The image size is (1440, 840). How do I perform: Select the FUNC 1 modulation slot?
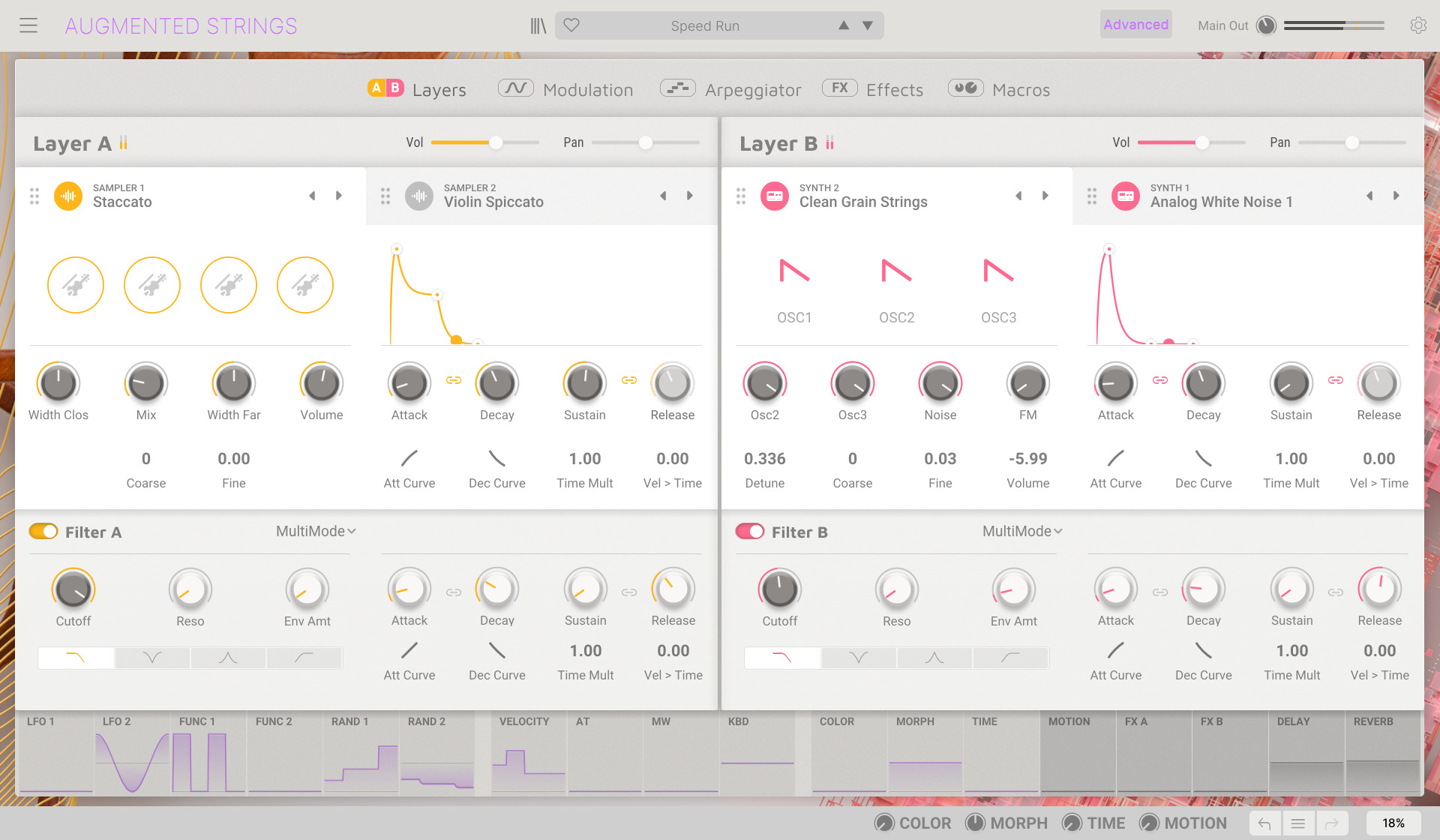209,752
